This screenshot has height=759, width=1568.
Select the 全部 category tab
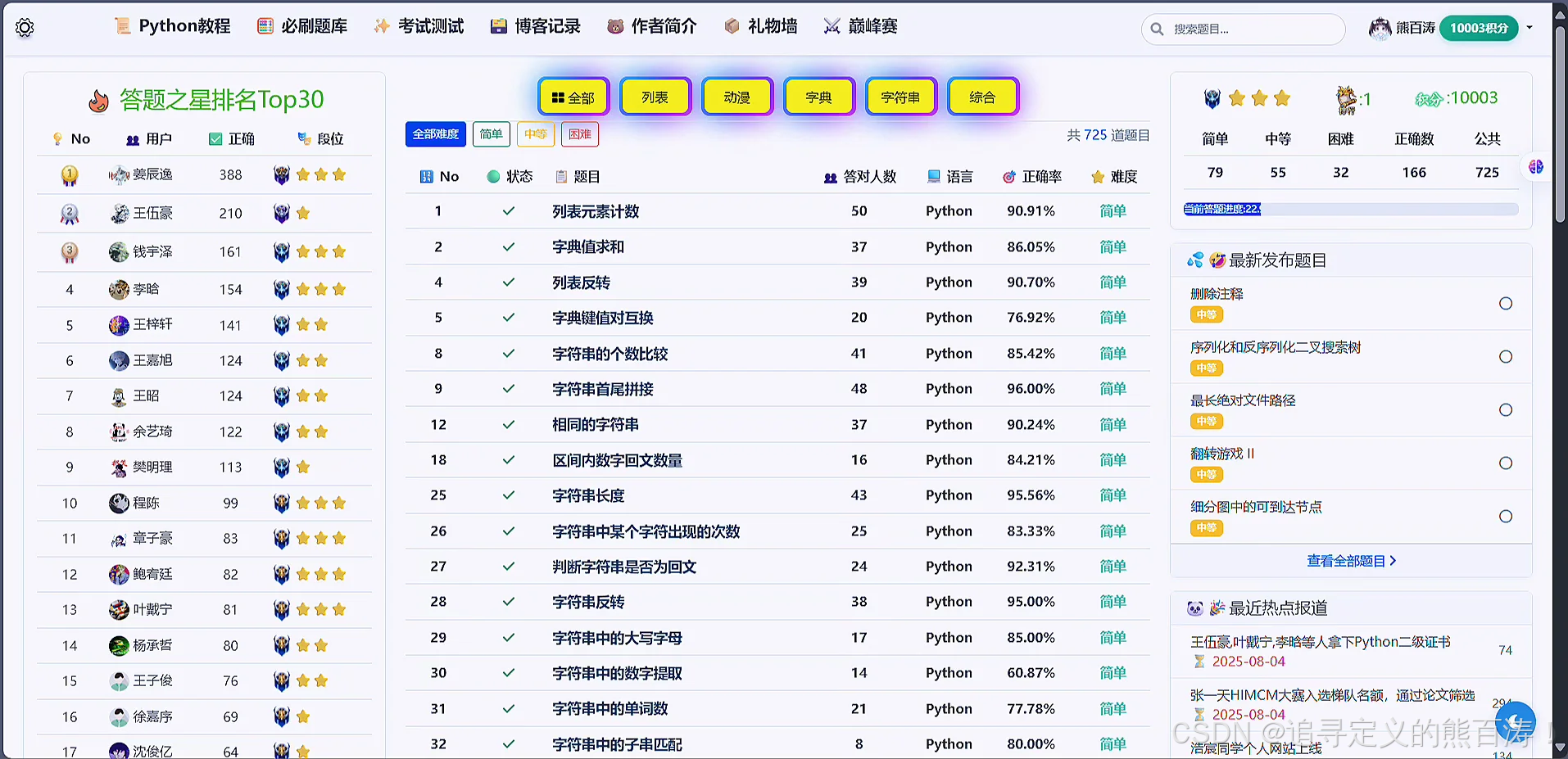[x=573, y=97]
